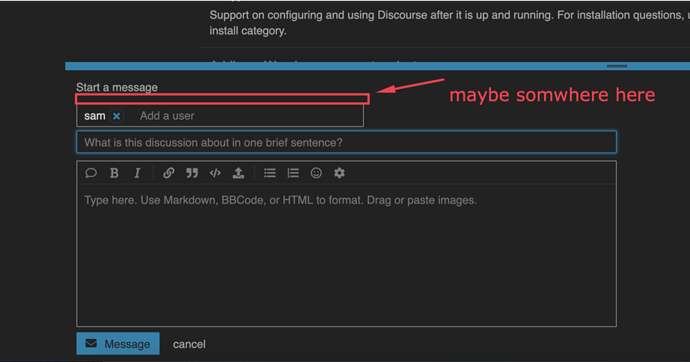Insert a bulleted list
Screen dimensions: 690x362
click(x=270, y=173)
